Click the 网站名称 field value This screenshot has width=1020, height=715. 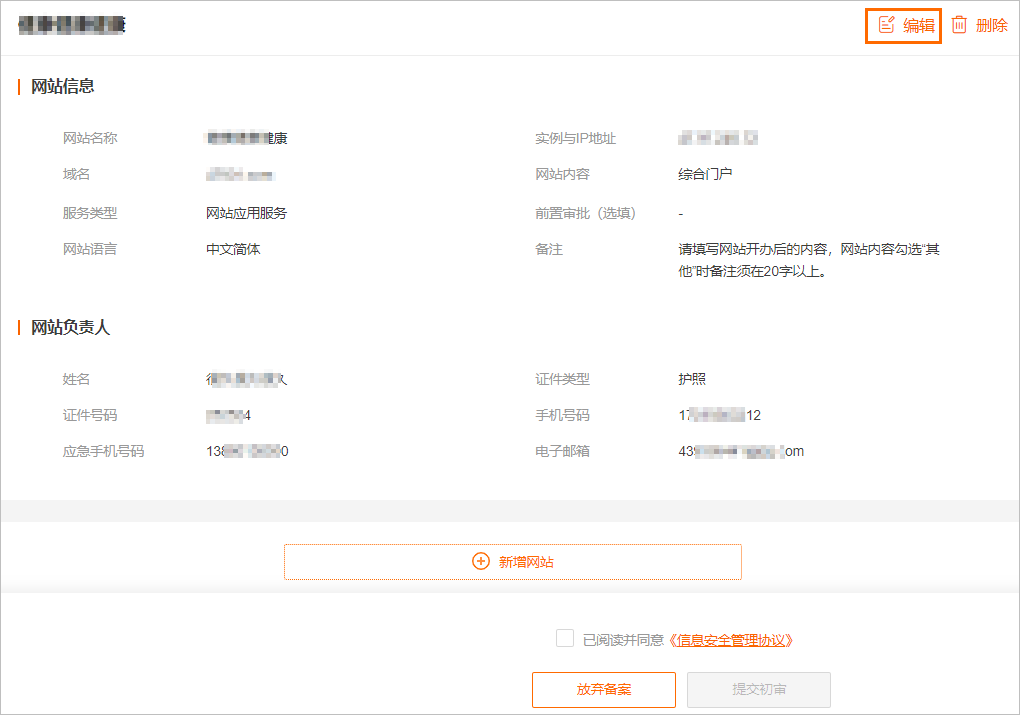click(x=247, y=137)
